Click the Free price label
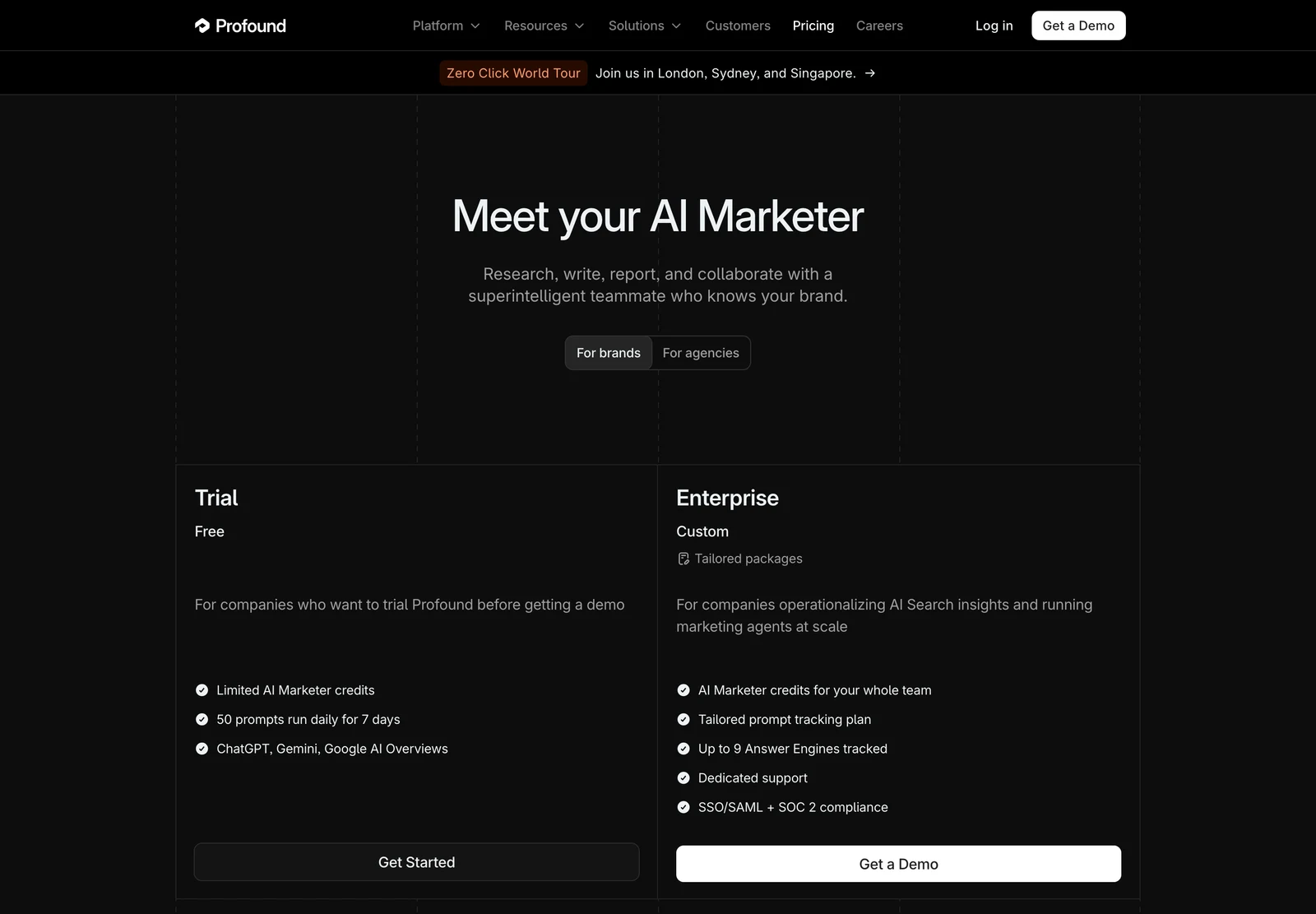 210,531
